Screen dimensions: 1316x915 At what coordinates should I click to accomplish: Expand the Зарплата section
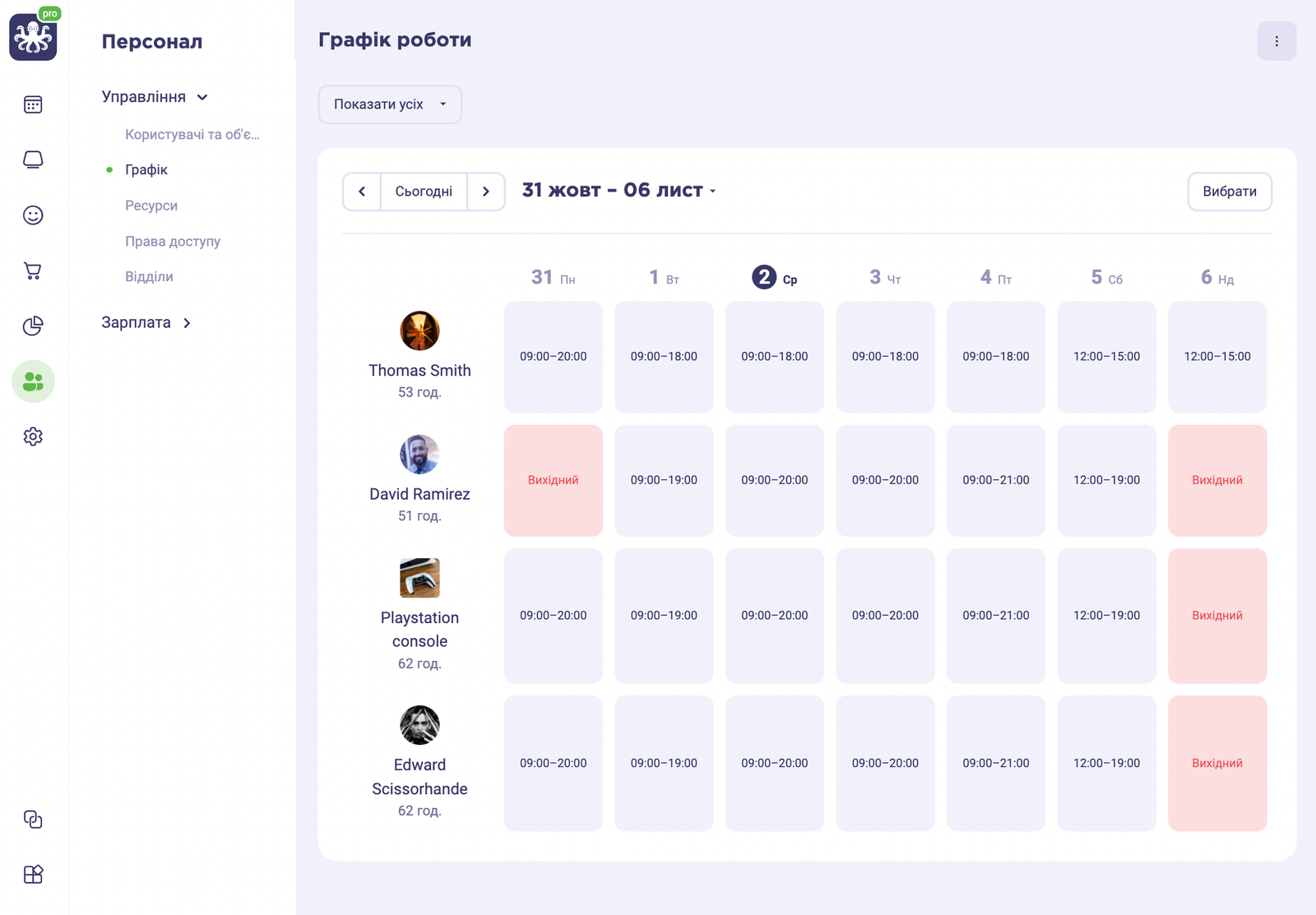coord(148,322)
